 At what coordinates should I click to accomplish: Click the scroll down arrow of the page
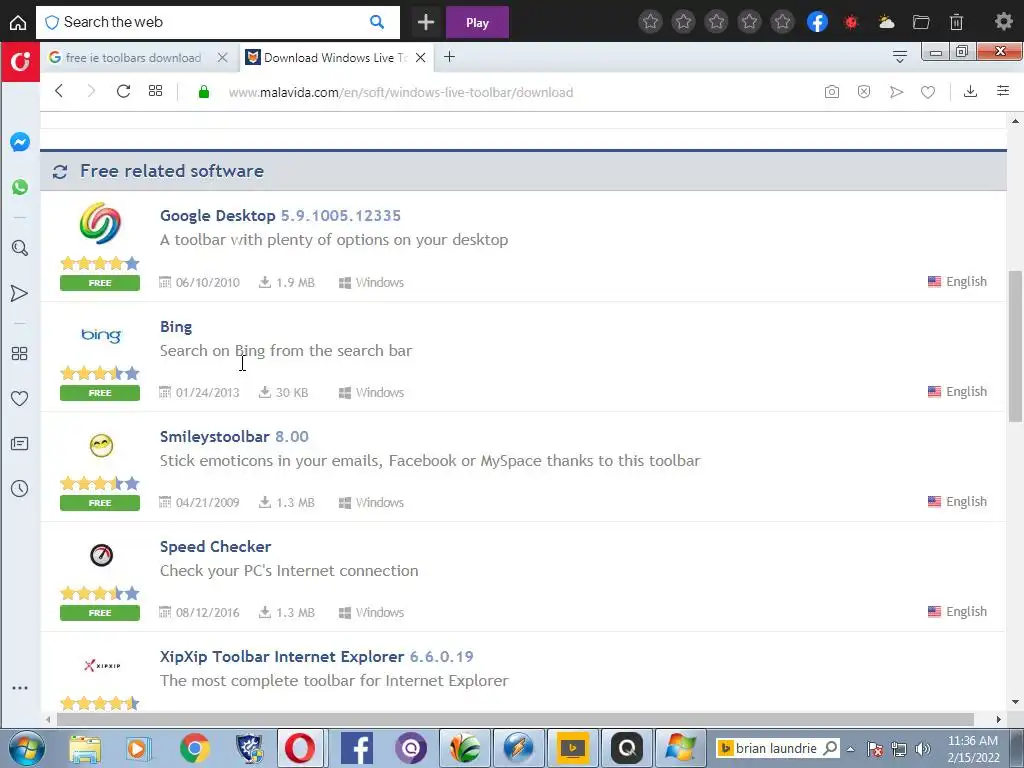1015,702
